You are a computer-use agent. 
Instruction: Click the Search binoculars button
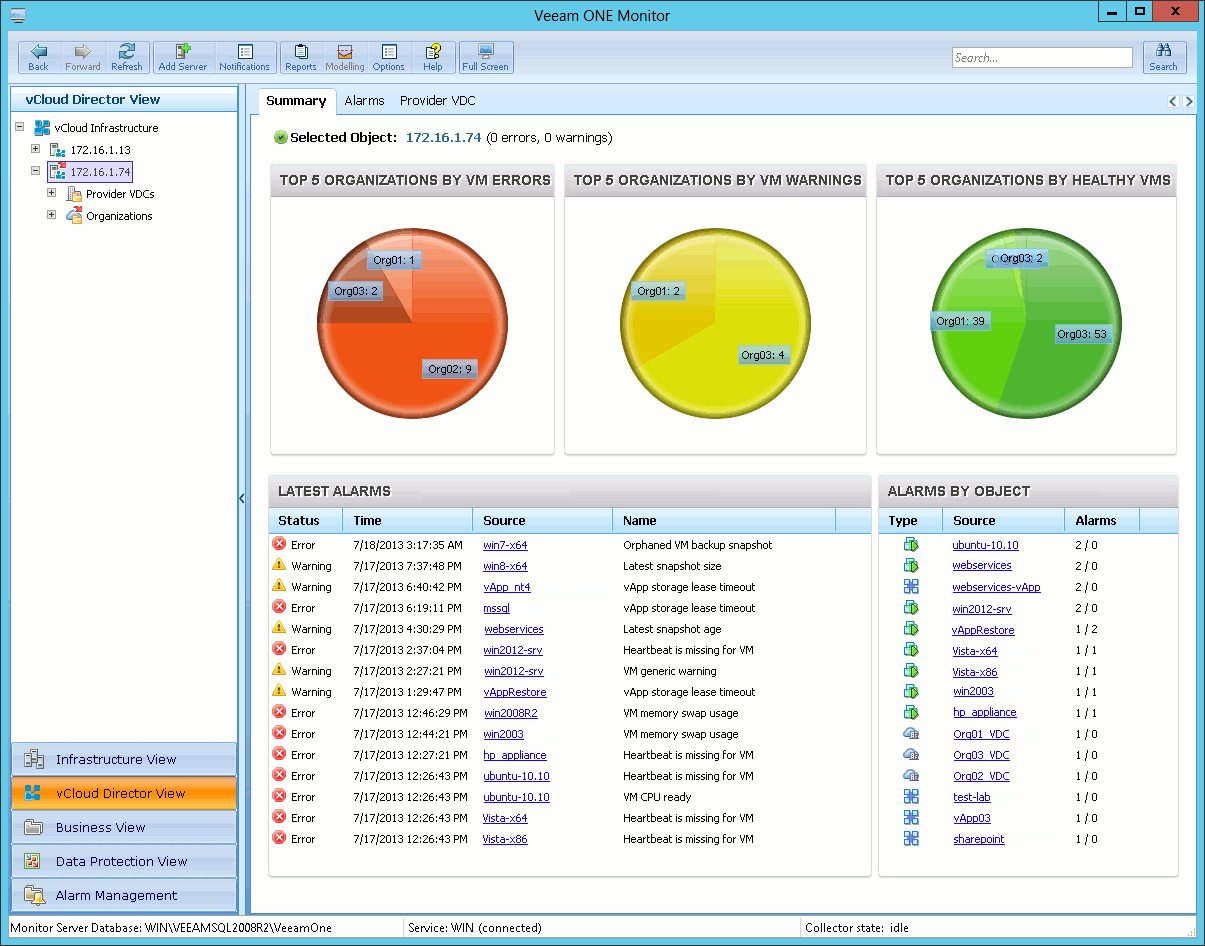(x=1163, y=57)
